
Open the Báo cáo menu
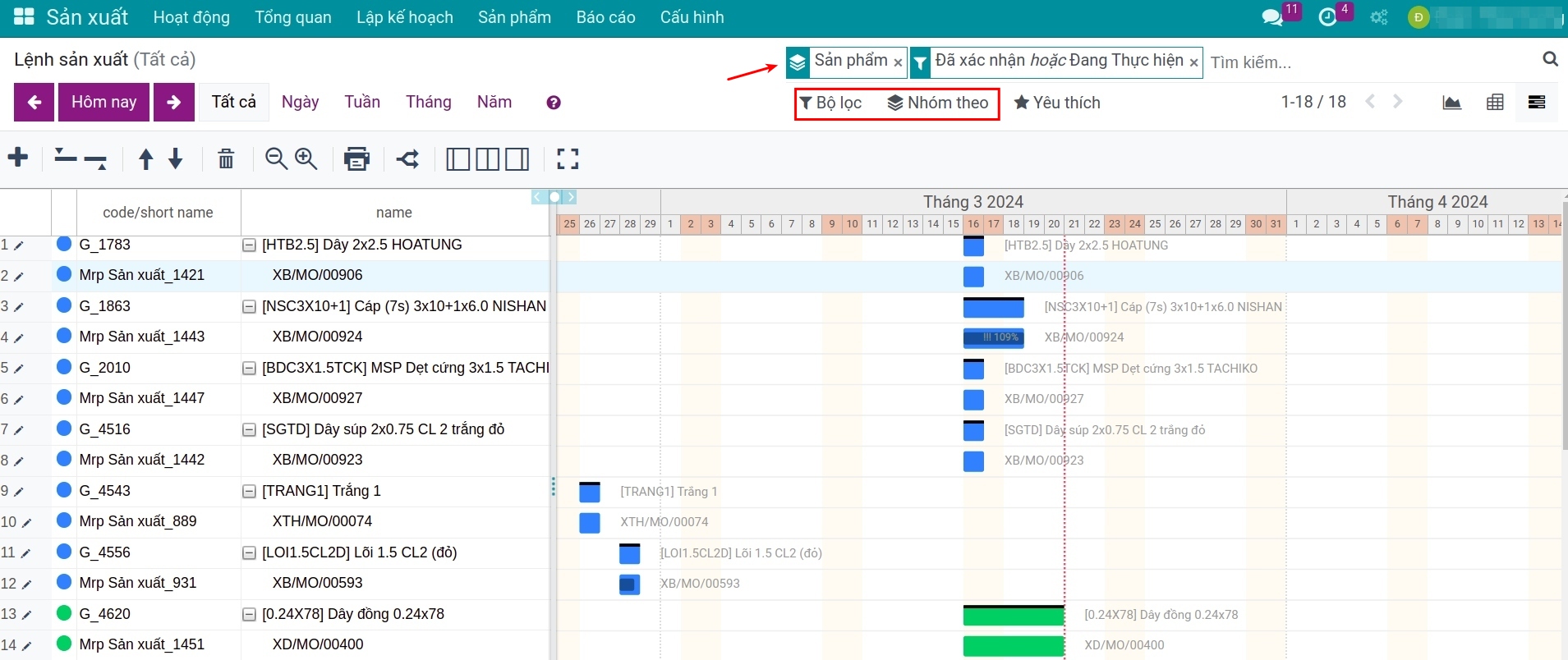click(606, 17)
